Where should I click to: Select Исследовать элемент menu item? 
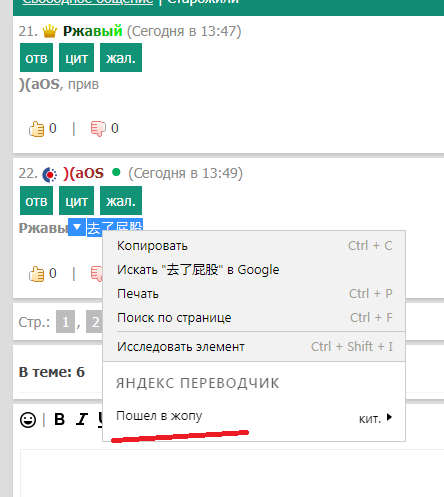(x=254, y=347)
